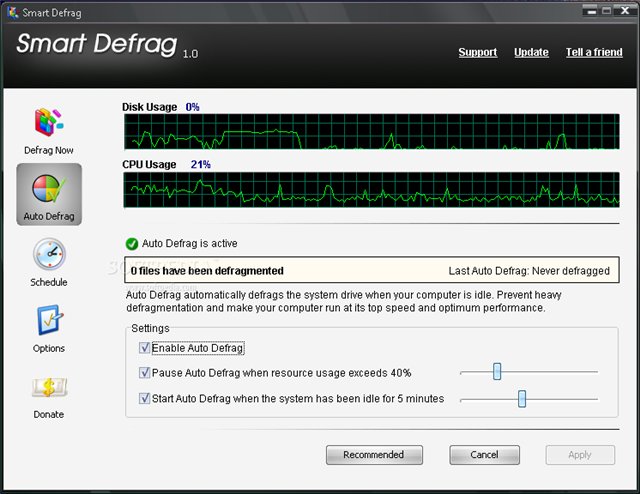Click the Disk Usage 0% value
The width and height of the screenshot is (640, 494).
[192, 107]
